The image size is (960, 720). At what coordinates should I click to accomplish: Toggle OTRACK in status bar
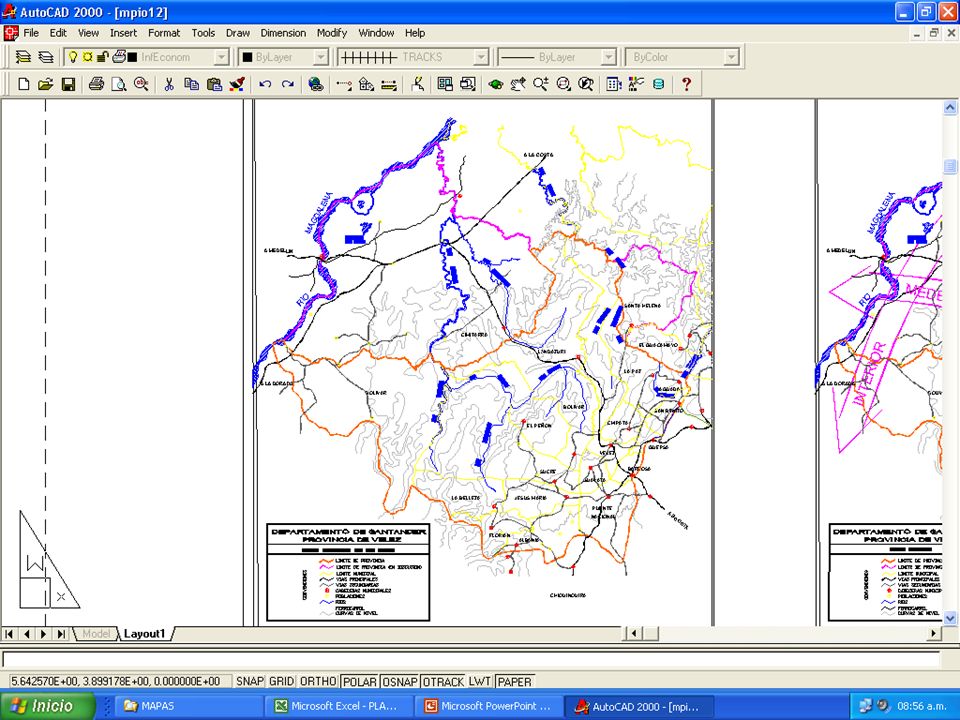point(443,681)
